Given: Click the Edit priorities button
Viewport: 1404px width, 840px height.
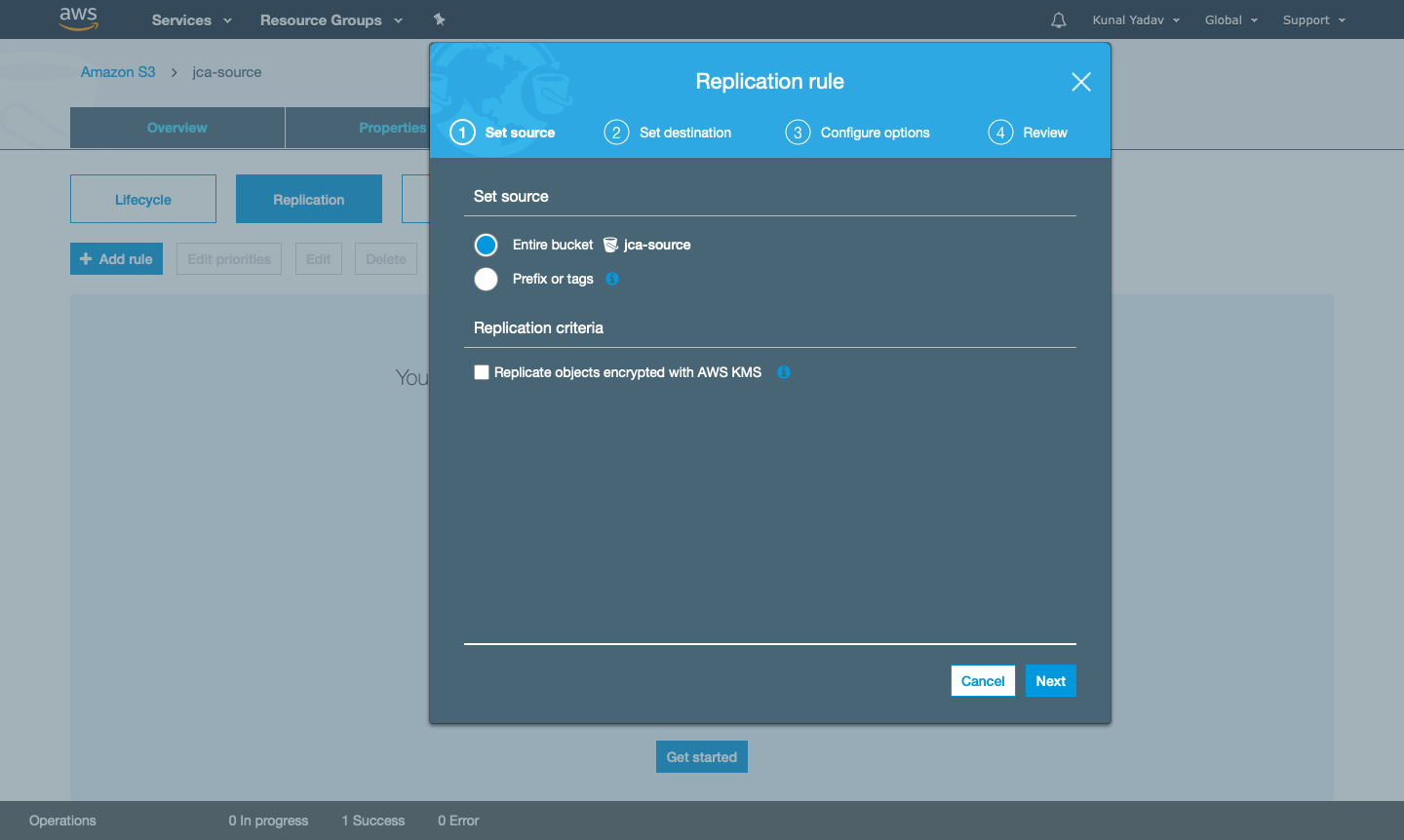Looking at the screenshot, I should [x=229, y=259].
